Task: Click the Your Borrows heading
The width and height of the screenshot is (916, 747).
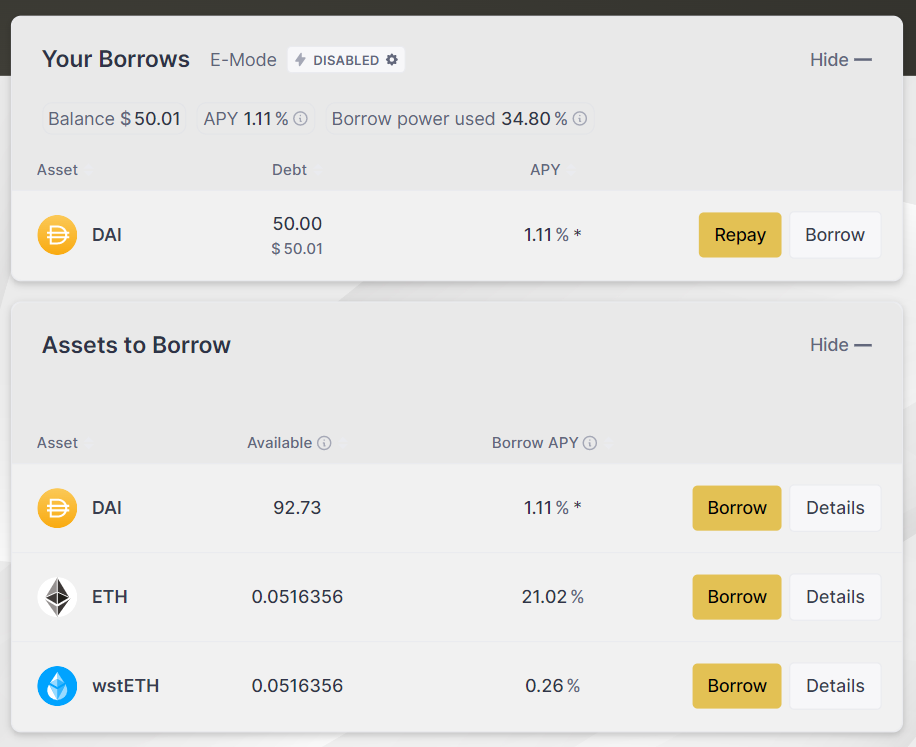Action: point(116,59)
